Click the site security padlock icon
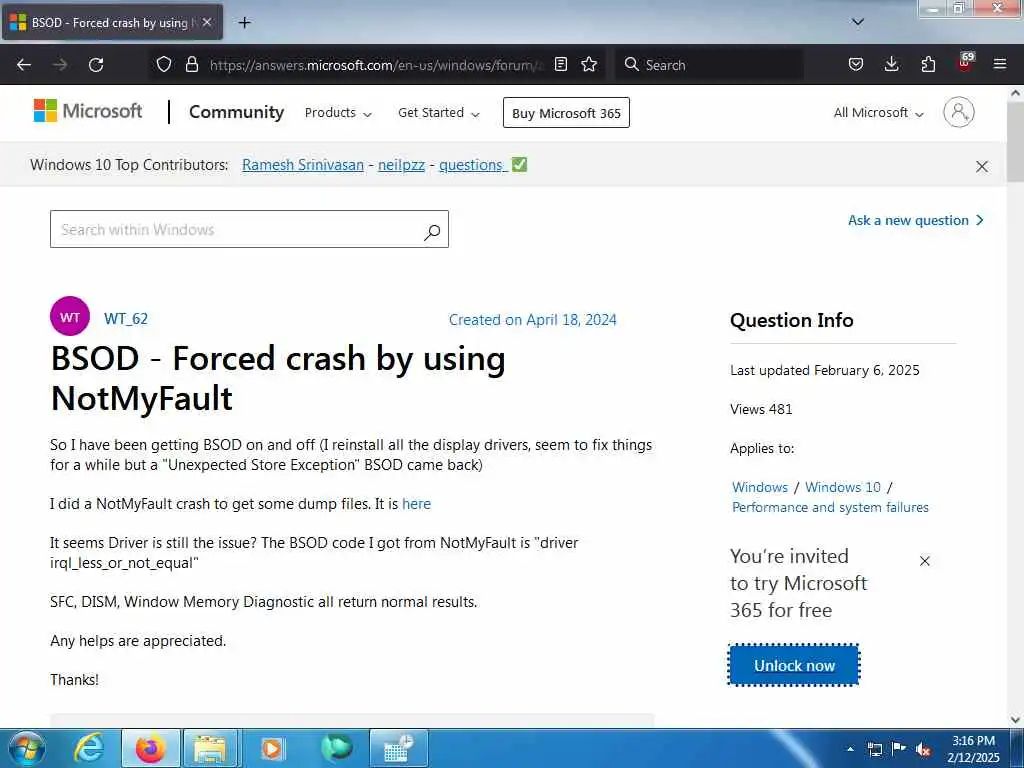The image size is (1024, 768). click(x=191, y=65)
